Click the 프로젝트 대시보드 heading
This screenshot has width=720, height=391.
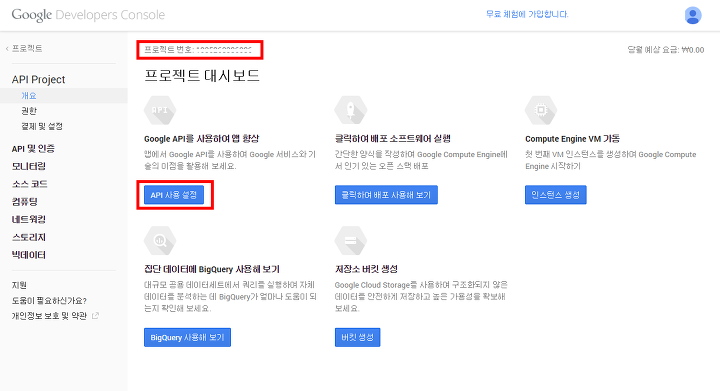pos(202,75)
